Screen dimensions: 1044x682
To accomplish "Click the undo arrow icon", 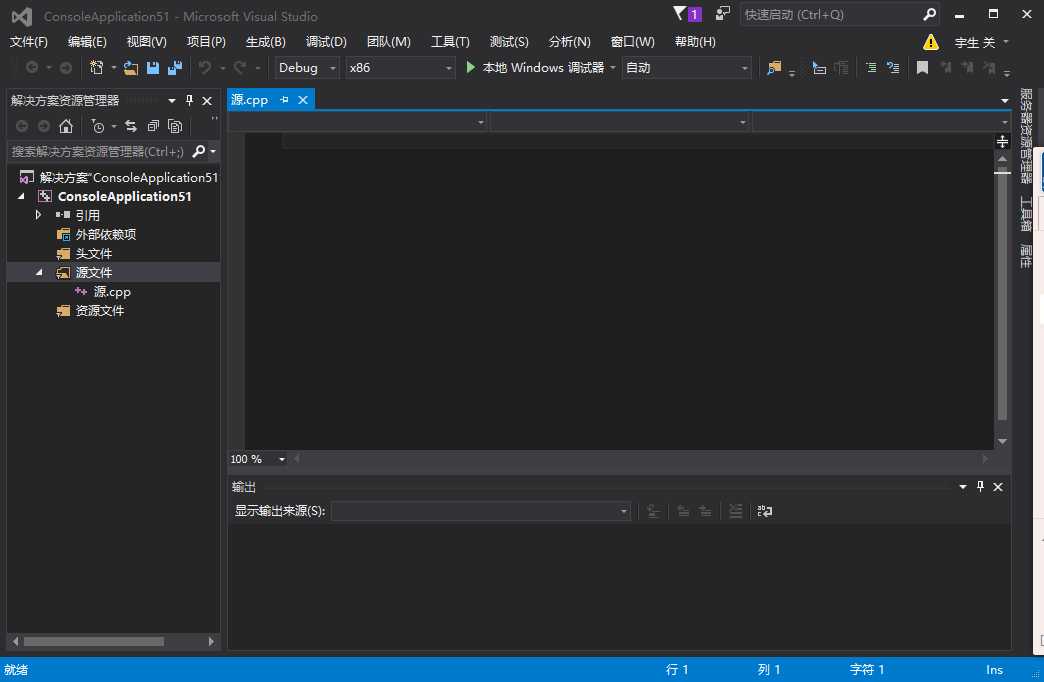I will (205, 67).
